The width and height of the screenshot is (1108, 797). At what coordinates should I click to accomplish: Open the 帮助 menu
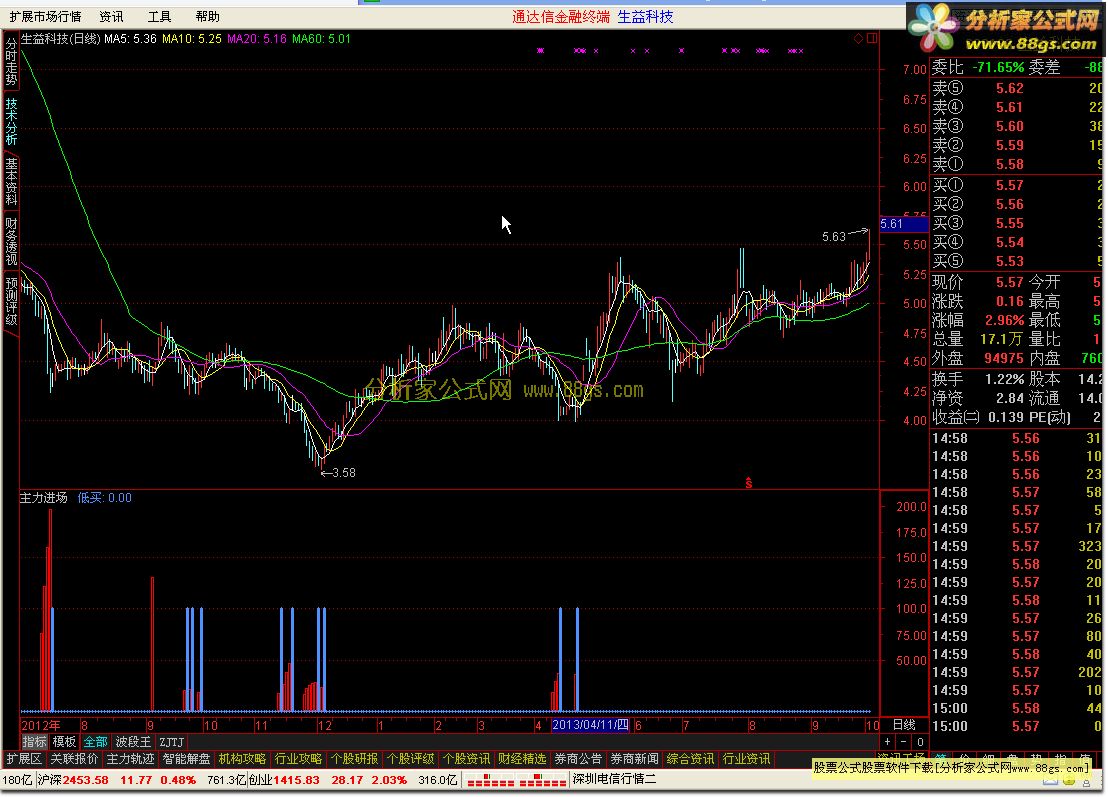point(207,16)
